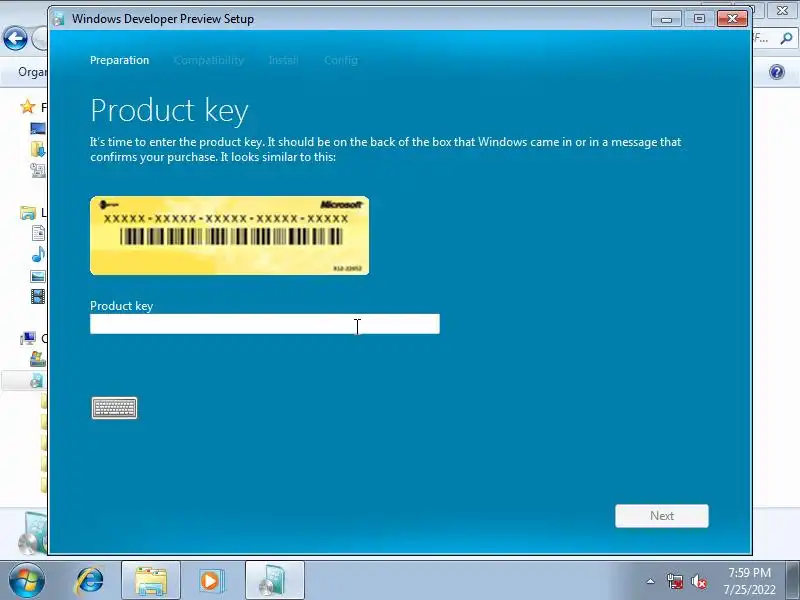The width and height of the screenshot is (800, 600).
Task: Click the Computer icon in Explorer sidebar
Action: tap(28, 338)
